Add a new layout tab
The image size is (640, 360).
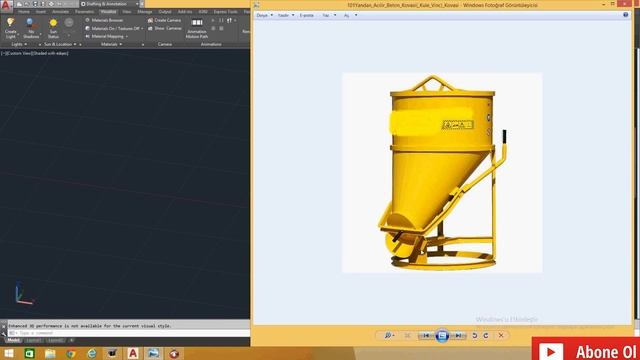point(71,340)
